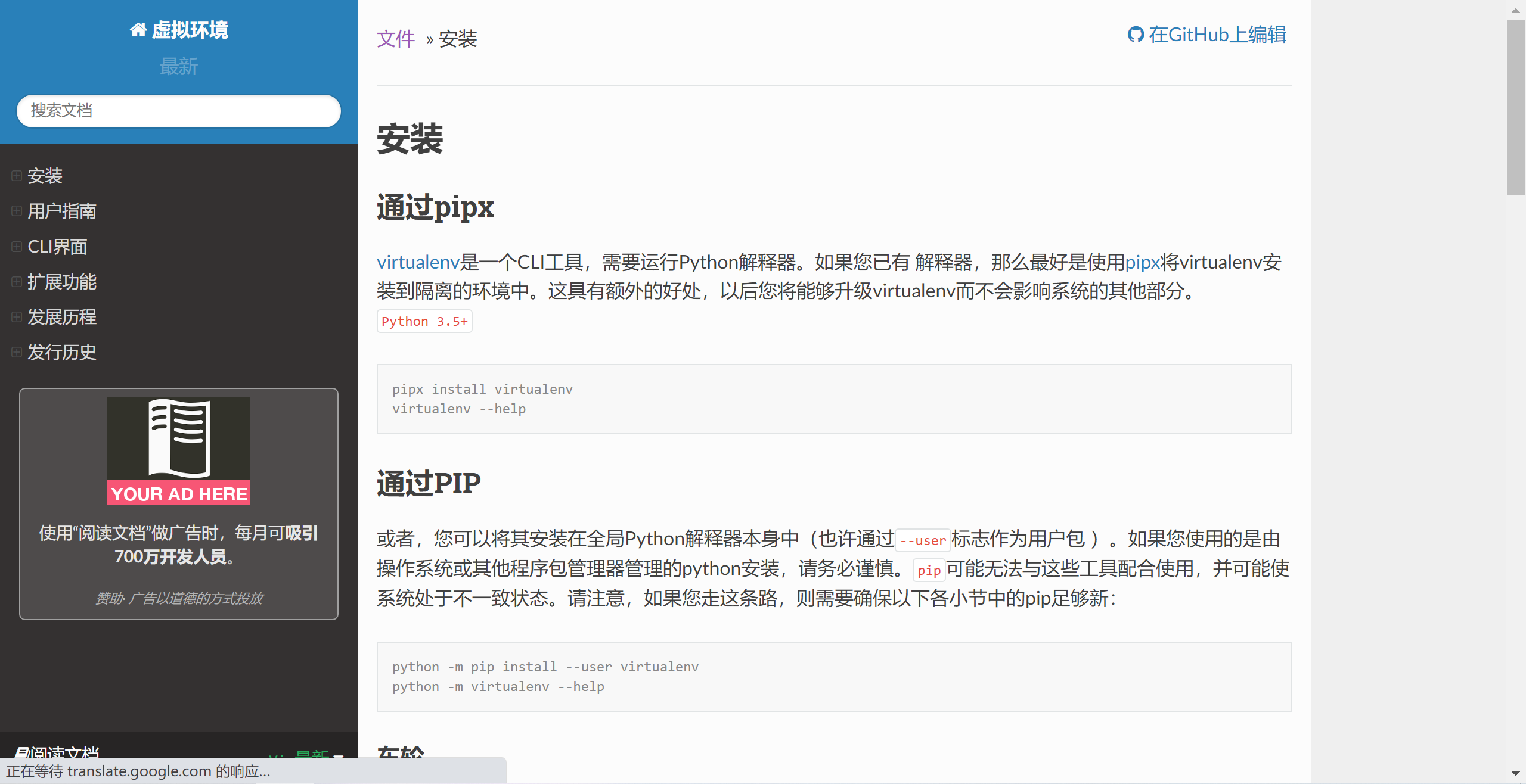This screenshot has width=1526, height=784.
Task: Open the 发展历程 sidebar entry
Action: click(62, 317)
